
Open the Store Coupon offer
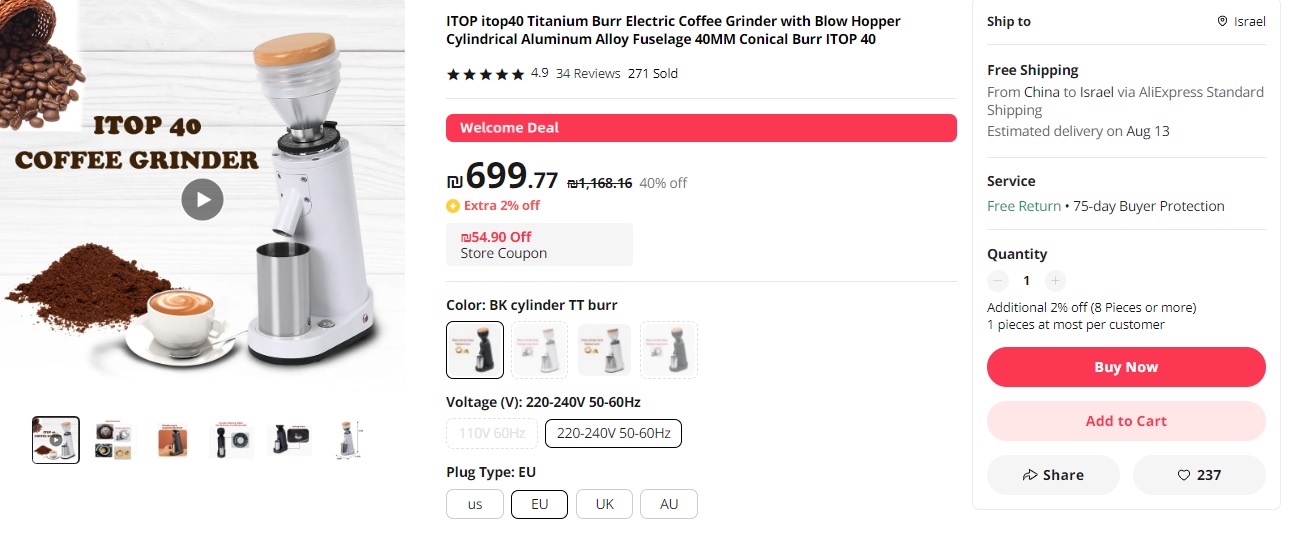click(x=539, y=245)
